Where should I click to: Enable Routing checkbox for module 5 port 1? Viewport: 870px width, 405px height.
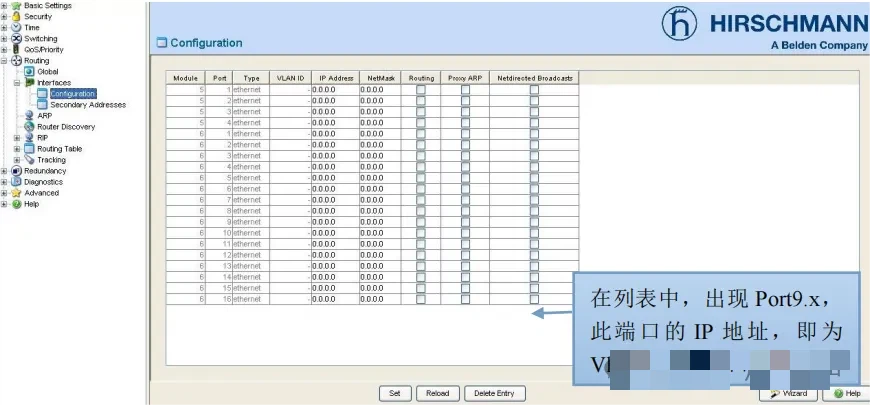click(x=421, y=90)
